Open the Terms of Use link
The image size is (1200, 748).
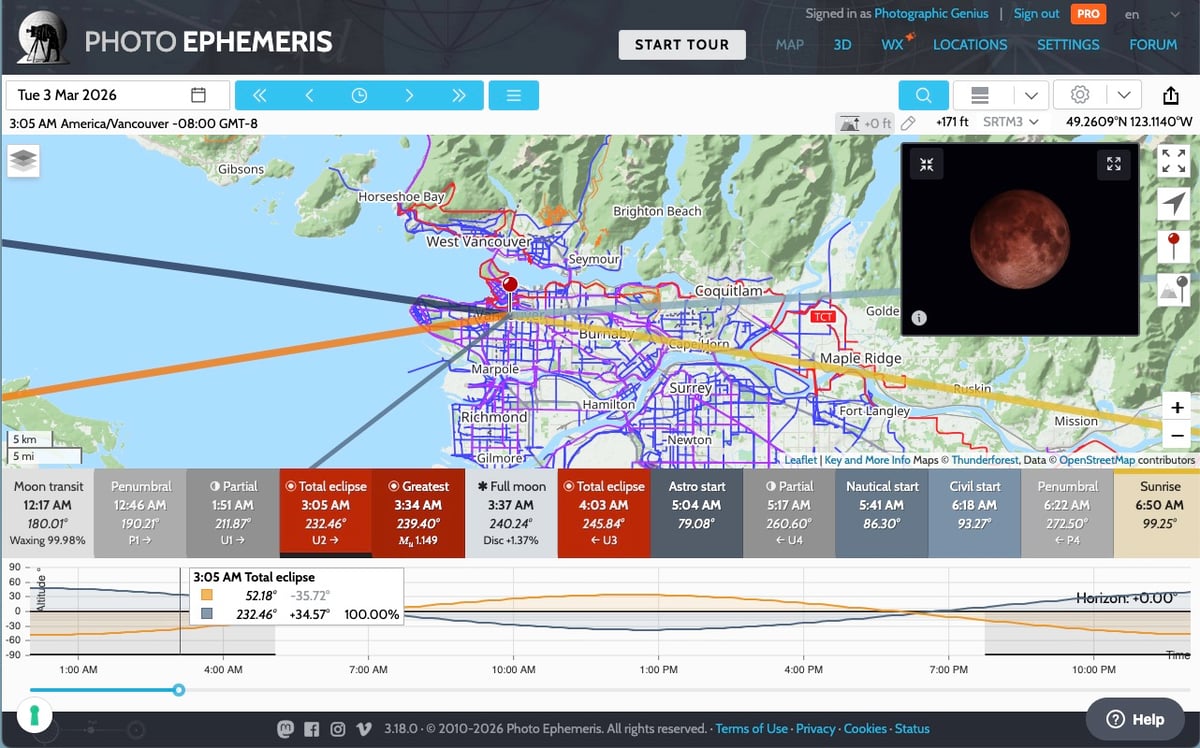tap(751, 728)
